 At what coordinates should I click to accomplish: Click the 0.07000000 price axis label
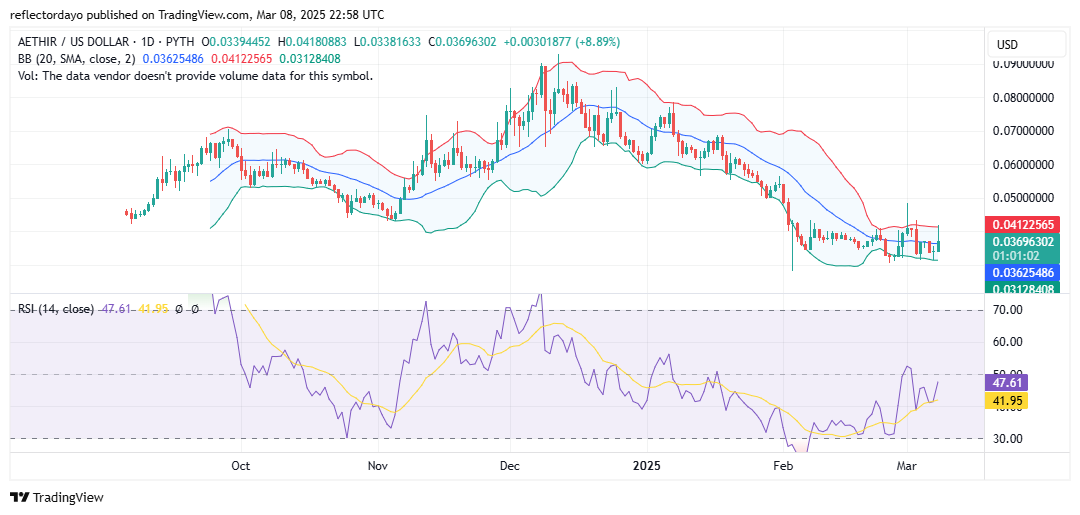pos(1024,130)
